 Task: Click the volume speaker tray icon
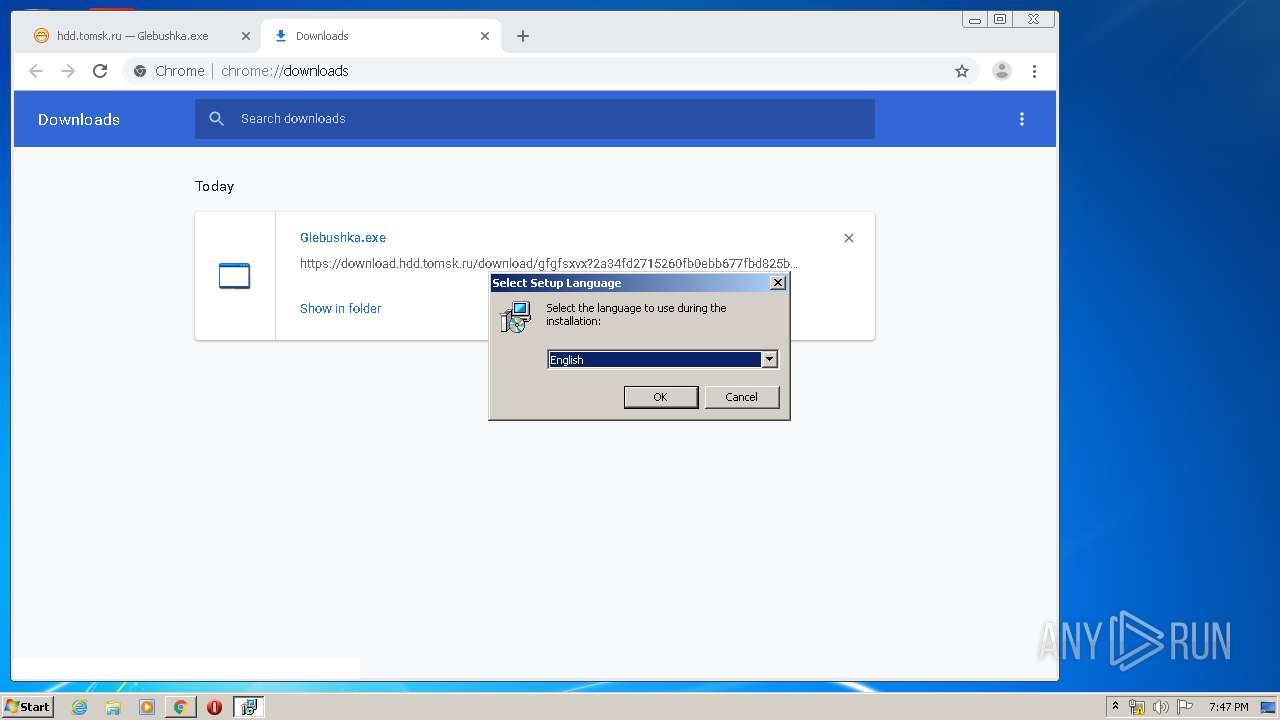coord(1160,707)
